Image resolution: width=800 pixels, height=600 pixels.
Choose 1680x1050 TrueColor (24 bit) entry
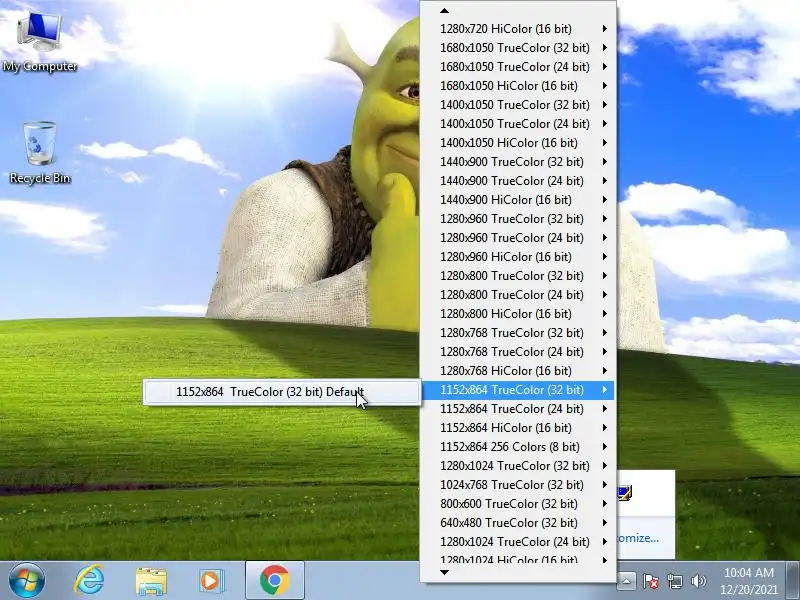pyautogui.click(x=518, y=67)
